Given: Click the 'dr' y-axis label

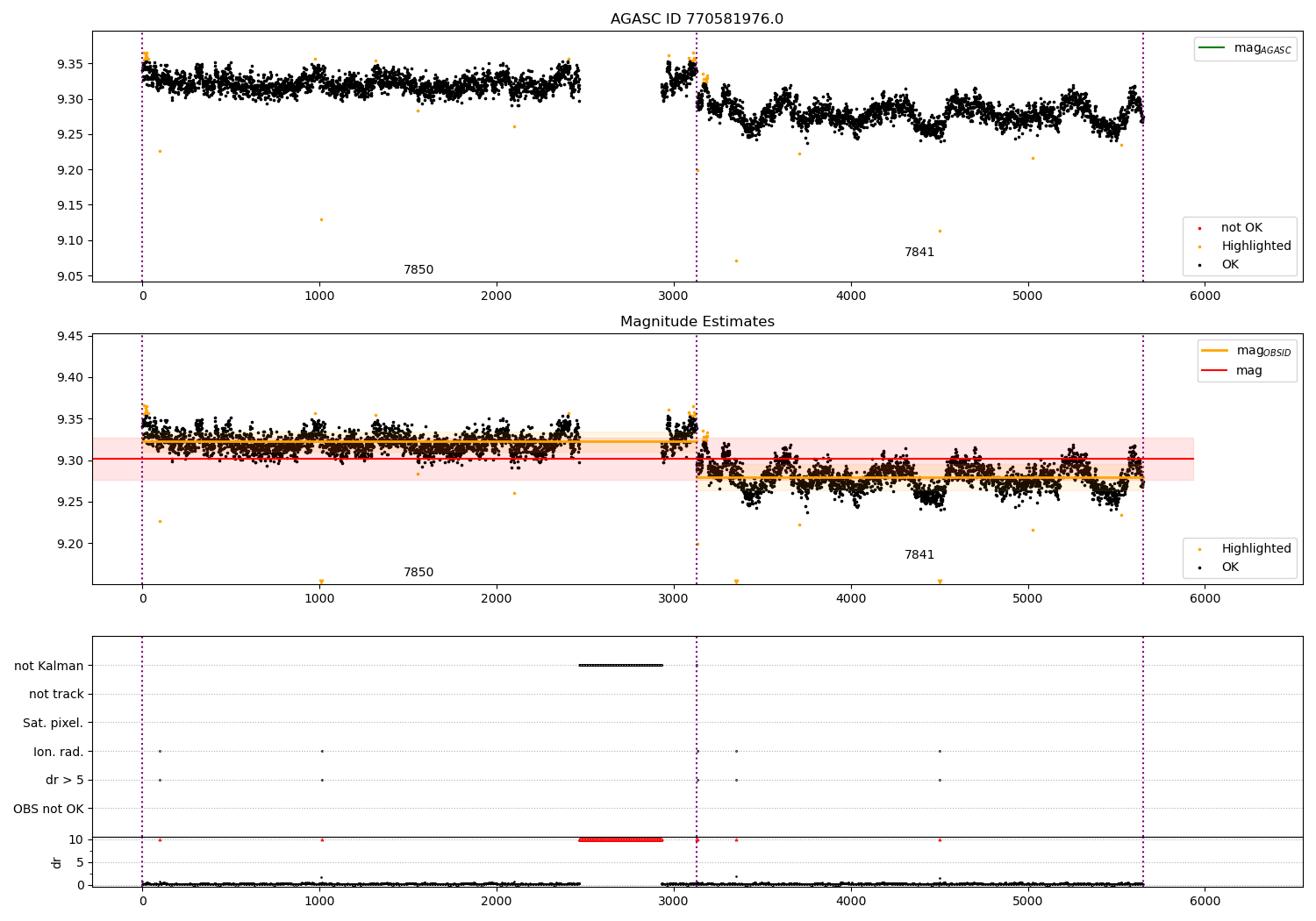Looking at the screenshot, I should point(57,862).
